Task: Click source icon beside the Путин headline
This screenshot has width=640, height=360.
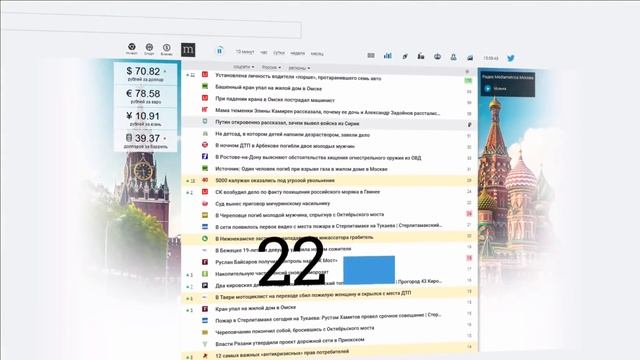Action: [x=205, y=121]
